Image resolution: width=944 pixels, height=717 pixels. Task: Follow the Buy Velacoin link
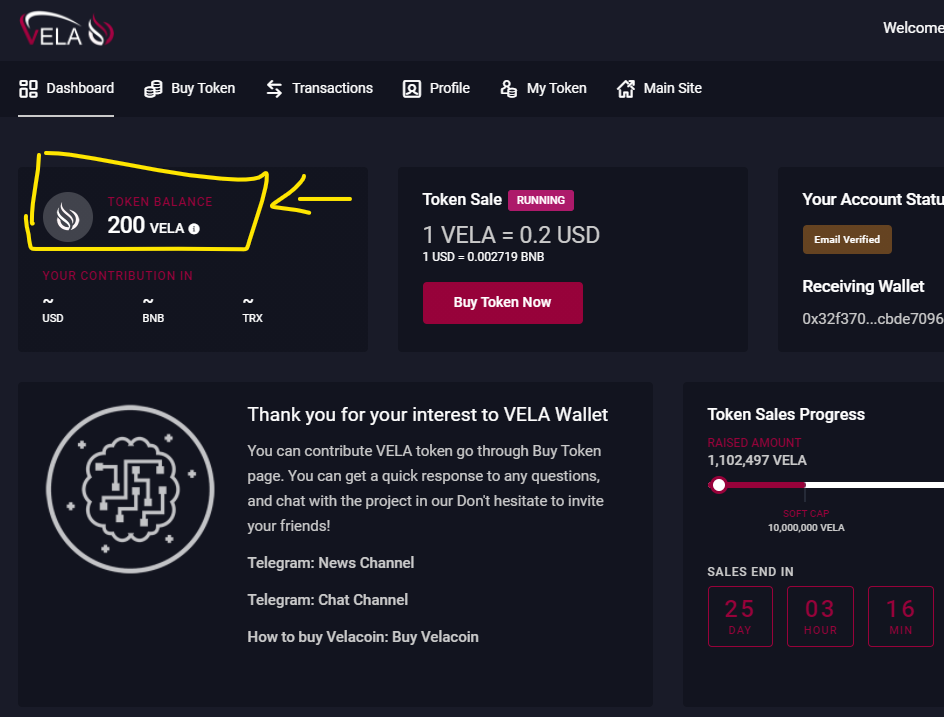(435, 637)
